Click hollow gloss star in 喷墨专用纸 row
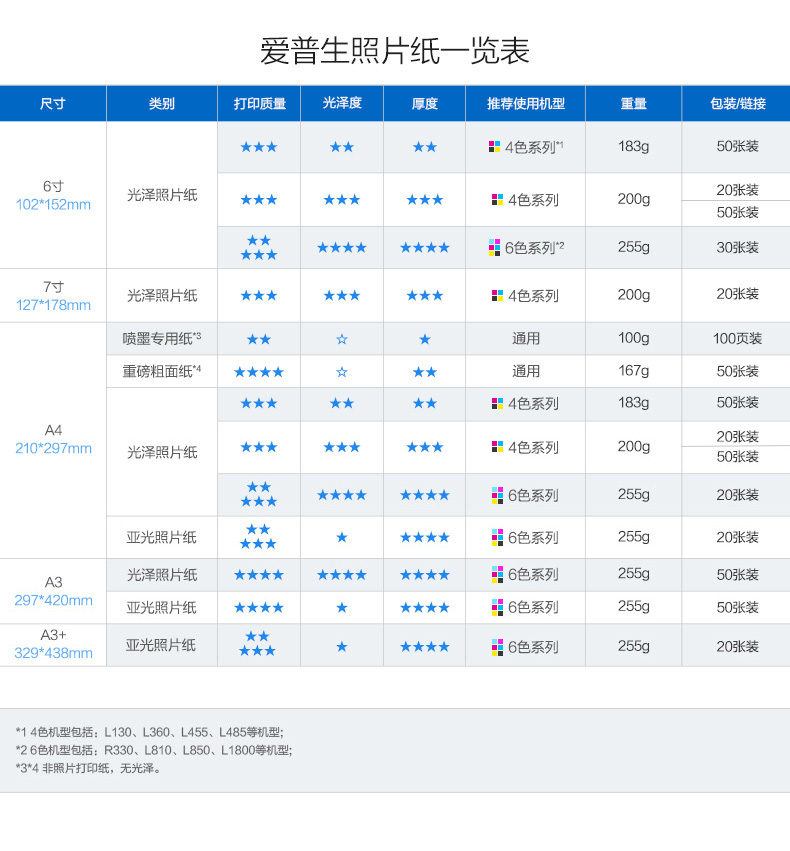The image size is (790, 851). tap(342, 339)
